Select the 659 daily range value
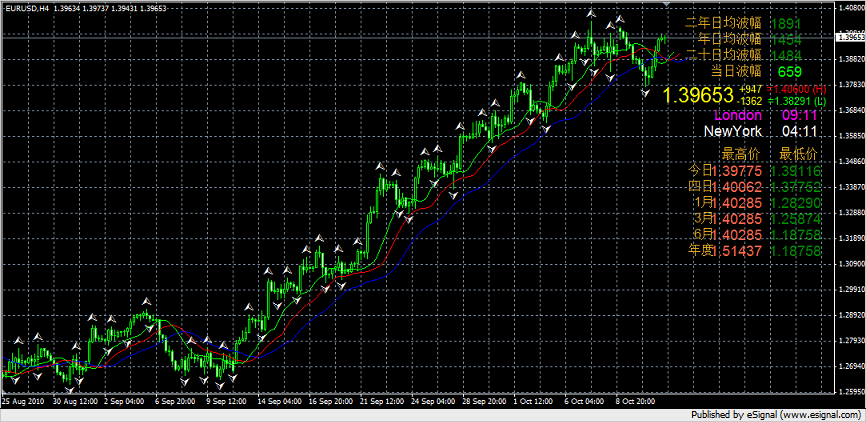The image size is (866, 422). 790,71
